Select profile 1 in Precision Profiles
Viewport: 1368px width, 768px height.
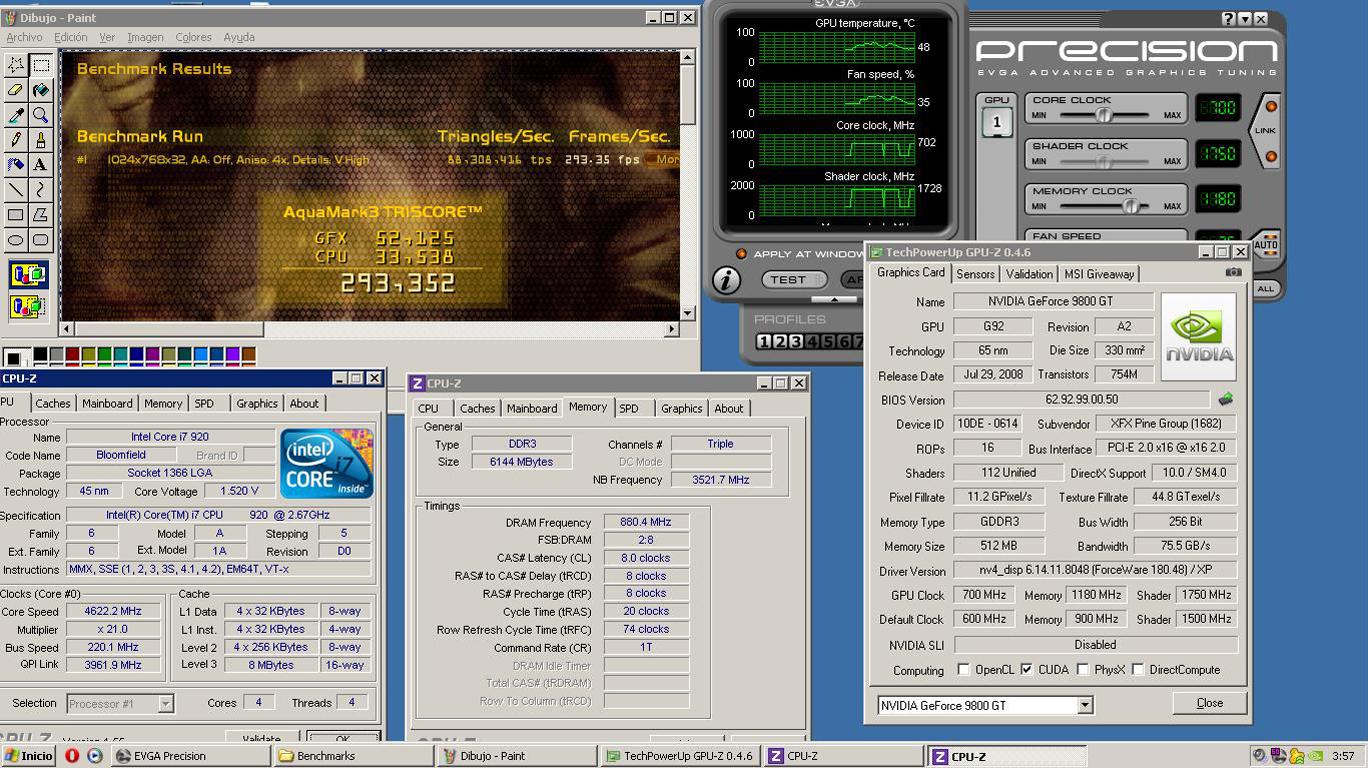click(764, 342)
